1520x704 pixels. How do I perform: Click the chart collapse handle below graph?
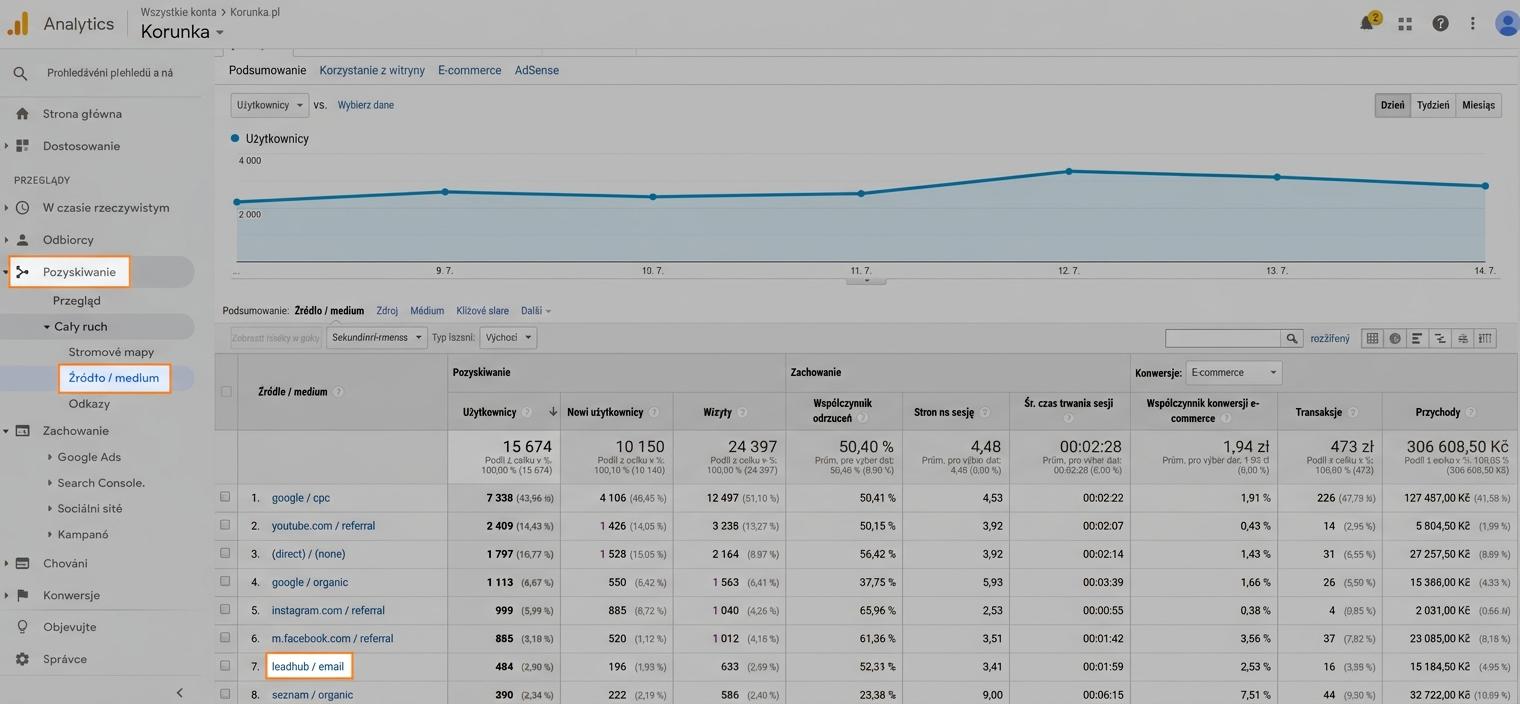[x=866, y=281]
